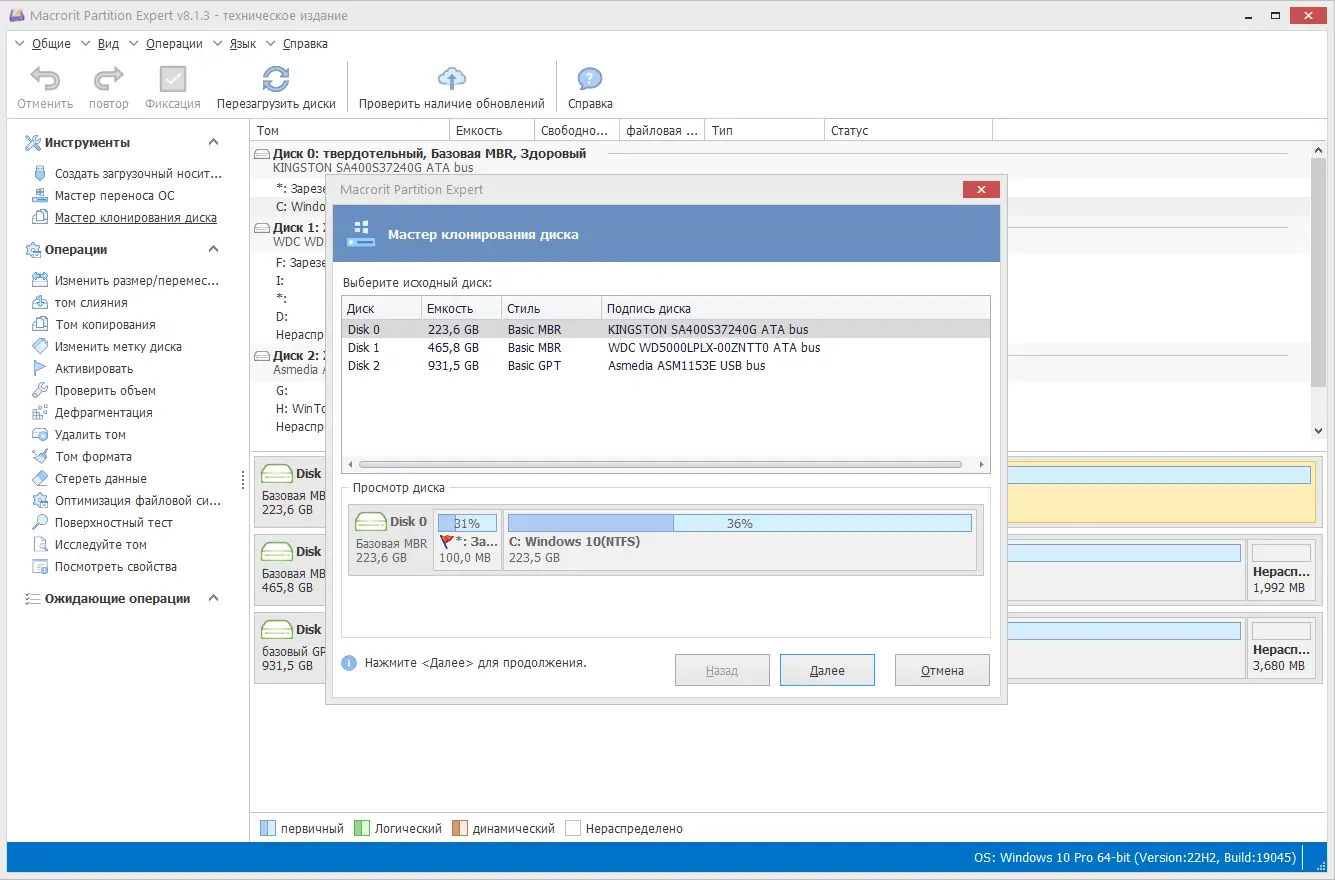This screenshot has width=1335, height=880.
Task: Select Disk 0 KINGSTON row
Action: tap(666, 330)
